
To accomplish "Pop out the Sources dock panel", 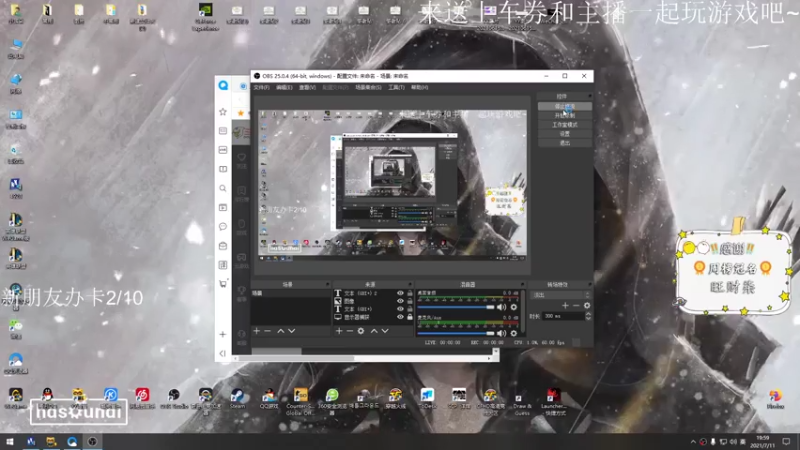I will tap(410, 284).
